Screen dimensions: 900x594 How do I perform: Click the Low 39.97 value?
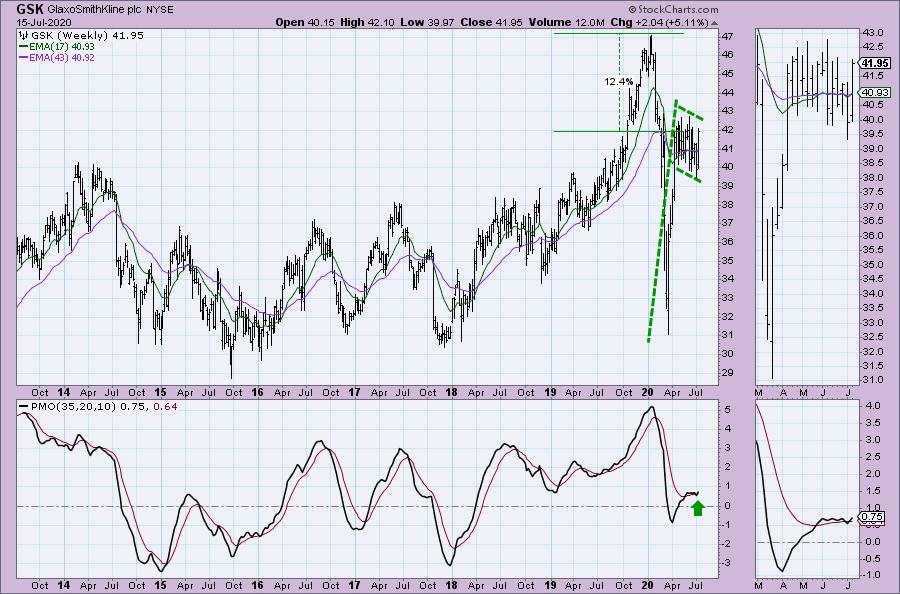427,22
